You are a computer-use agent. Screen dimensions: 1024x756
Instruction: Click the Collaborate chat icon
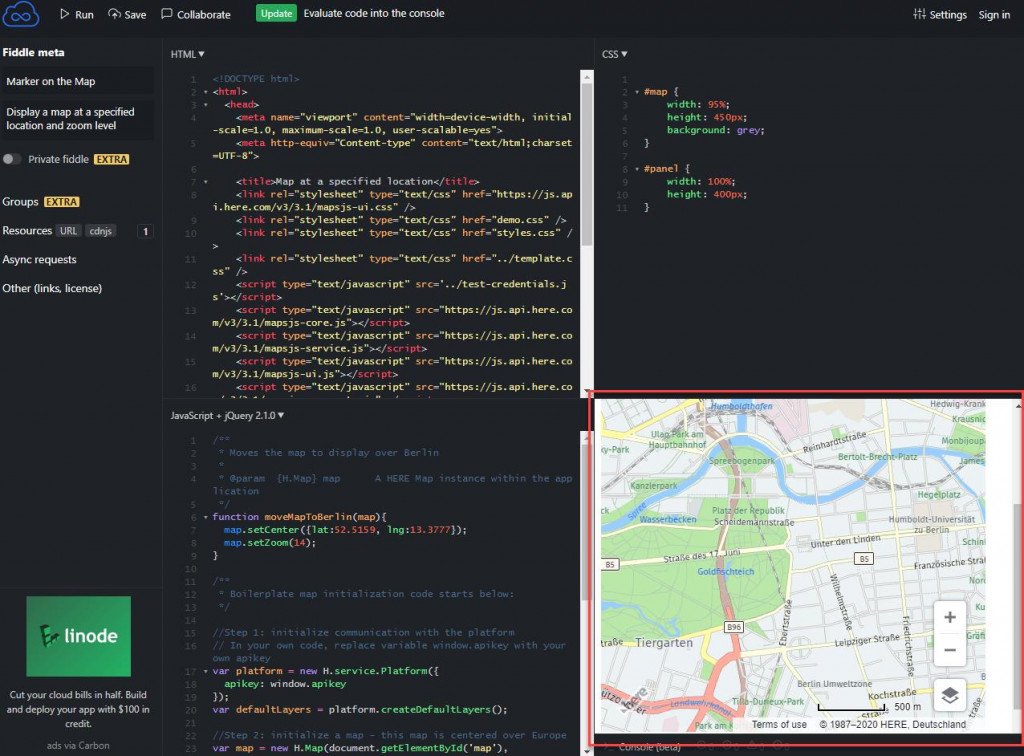pyautogui.click(x=167, y=14)
